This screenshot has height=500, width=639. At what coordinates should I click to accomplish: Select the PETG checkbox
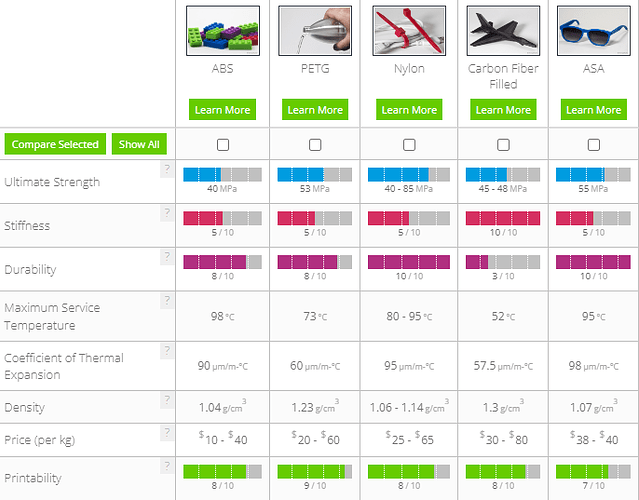click(315, 144)
